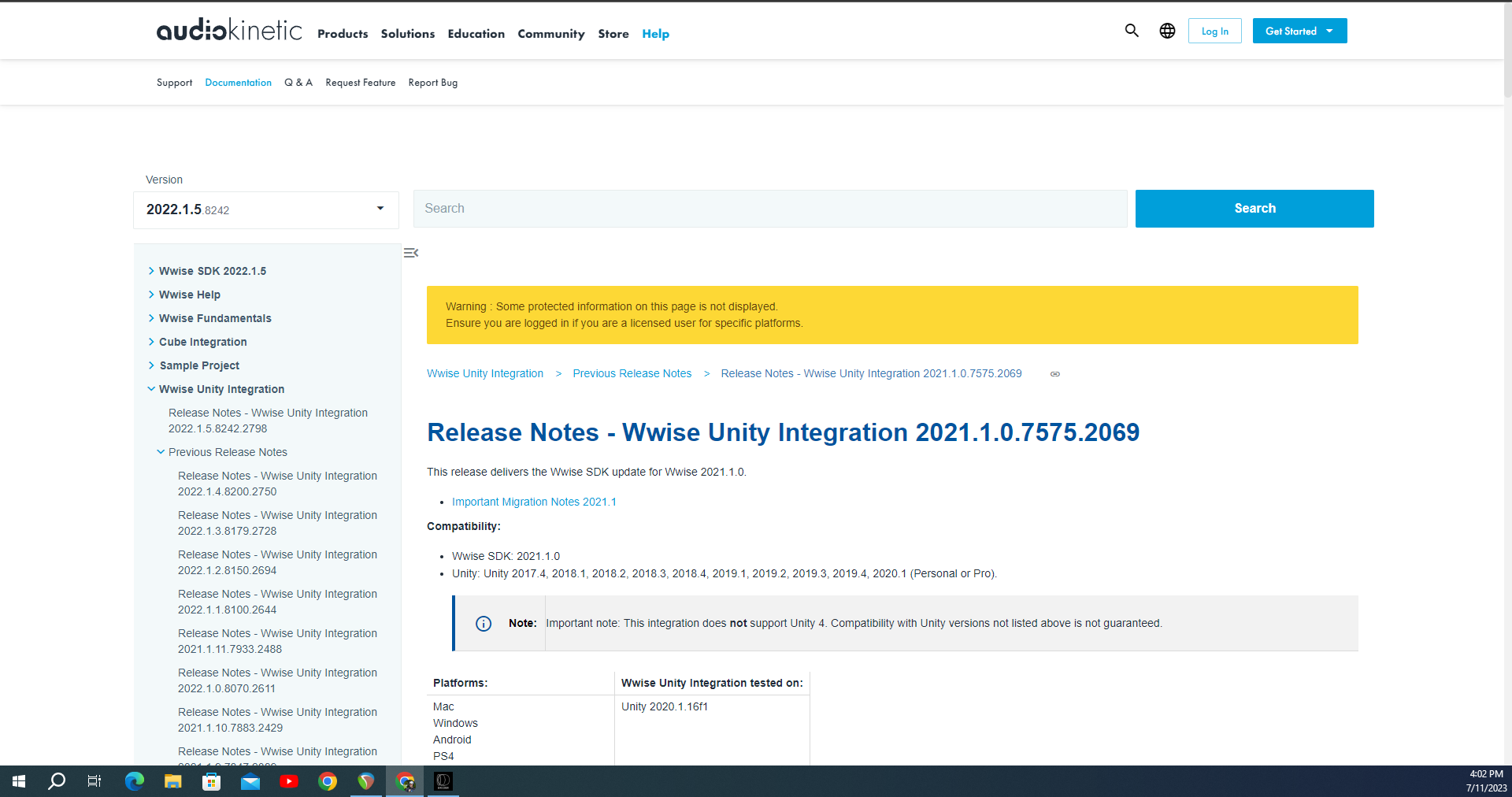This screenshot has width=1512, height=797.
Task: Open the Solutions menu
Action: 408,34
